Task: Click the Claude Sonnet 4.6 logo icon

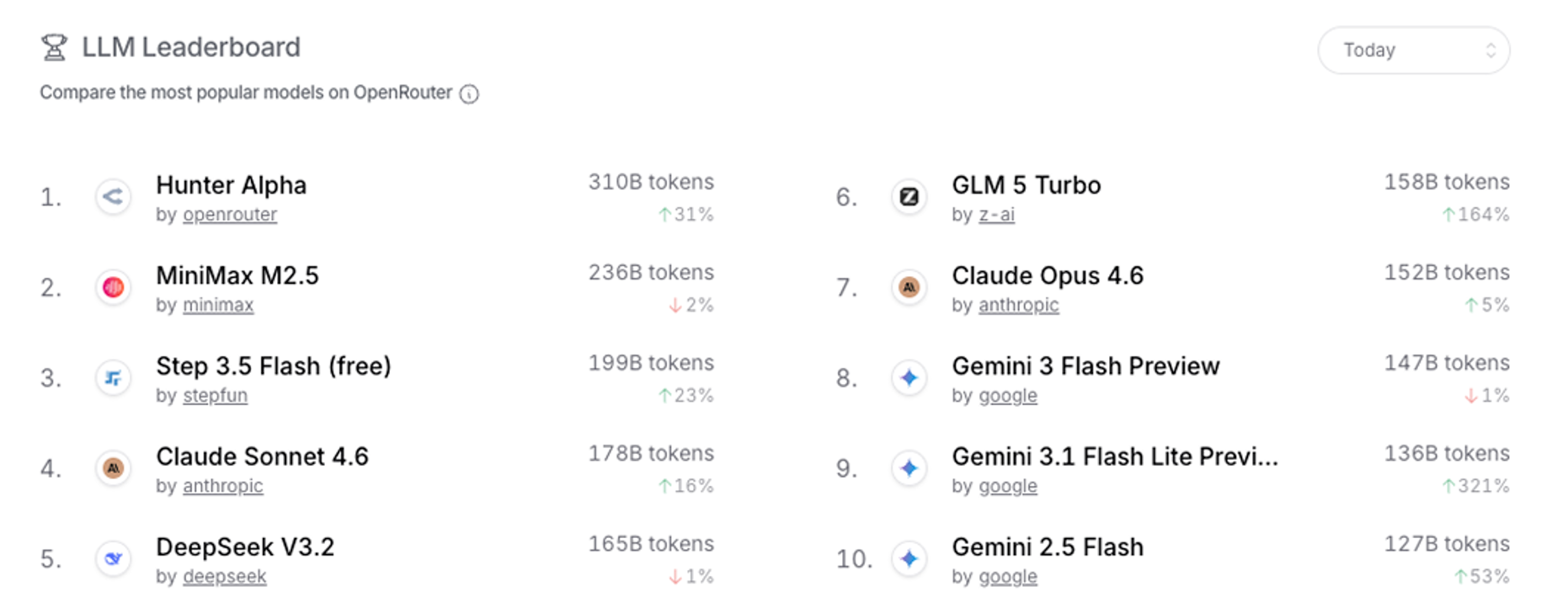Action: click(113, 468)
